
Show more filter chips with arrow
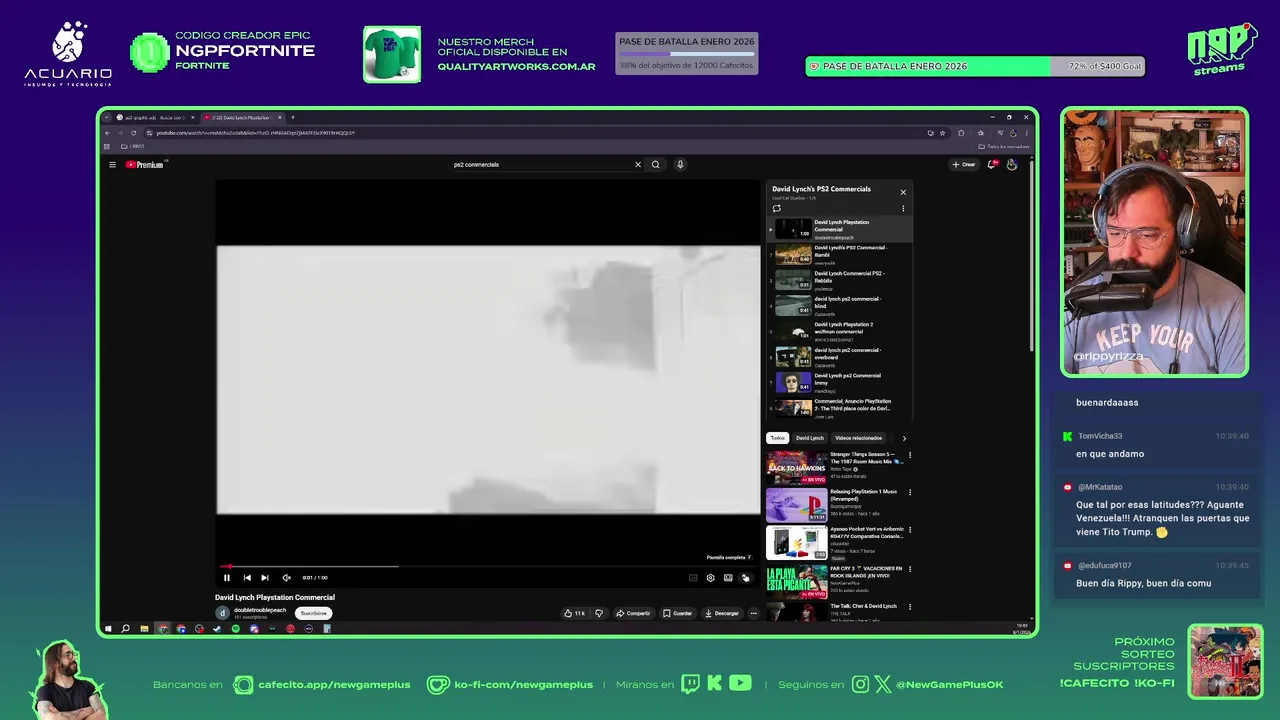pyautogui.click(x=904, y=438)
